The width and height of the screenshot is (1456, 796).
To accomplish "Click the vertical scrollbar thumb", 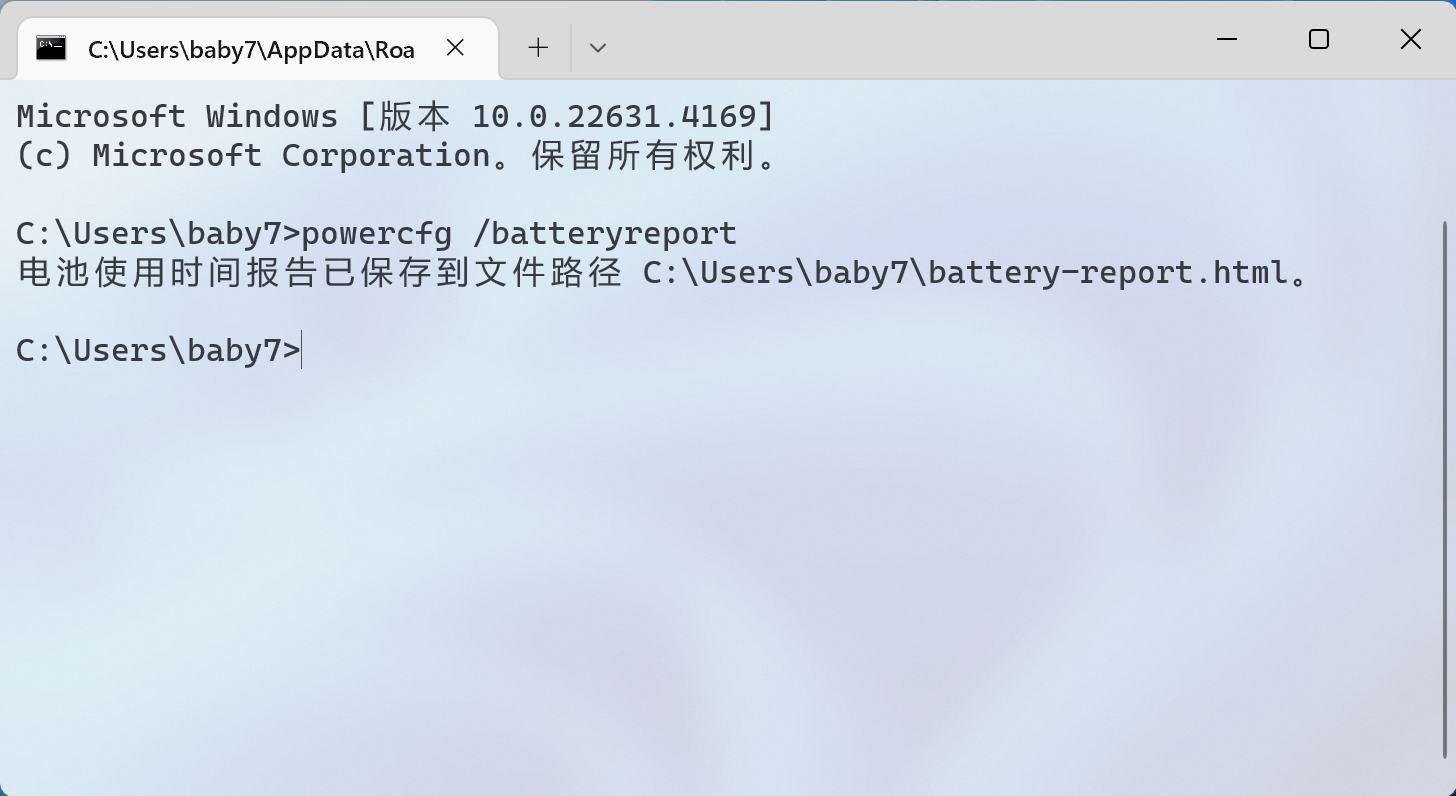I will click(1444, 488).
